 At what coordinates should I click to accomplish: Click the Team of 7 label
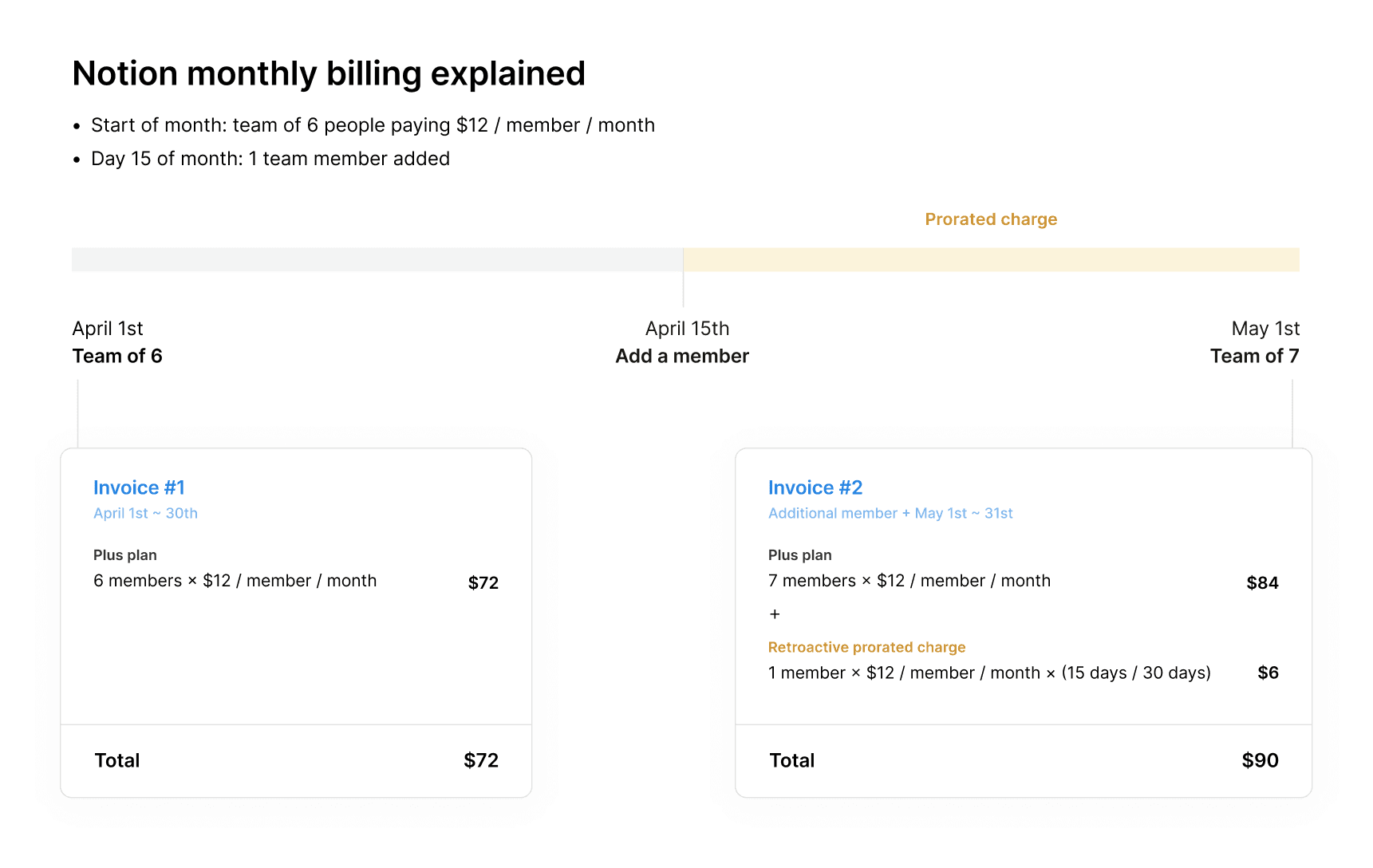point(1255,356)
